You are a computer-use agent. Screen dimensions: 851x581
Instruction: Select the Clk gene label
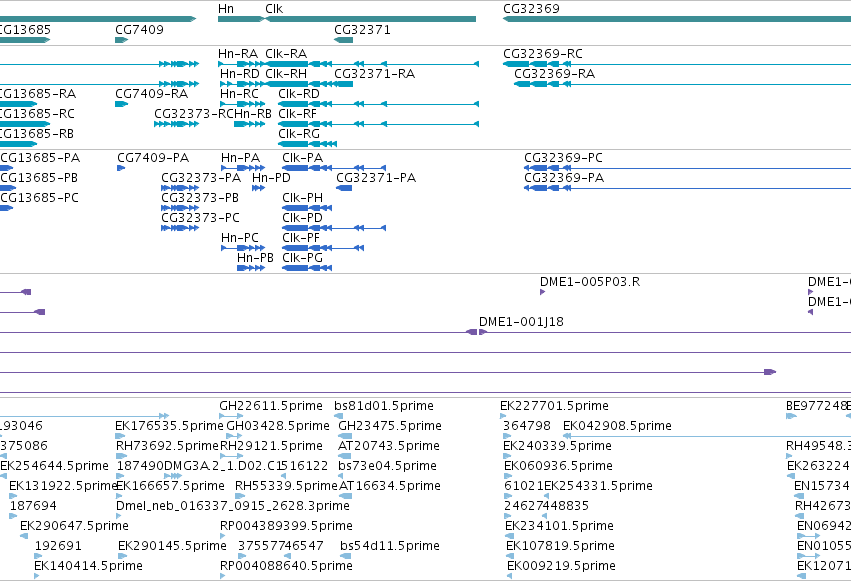274,9
